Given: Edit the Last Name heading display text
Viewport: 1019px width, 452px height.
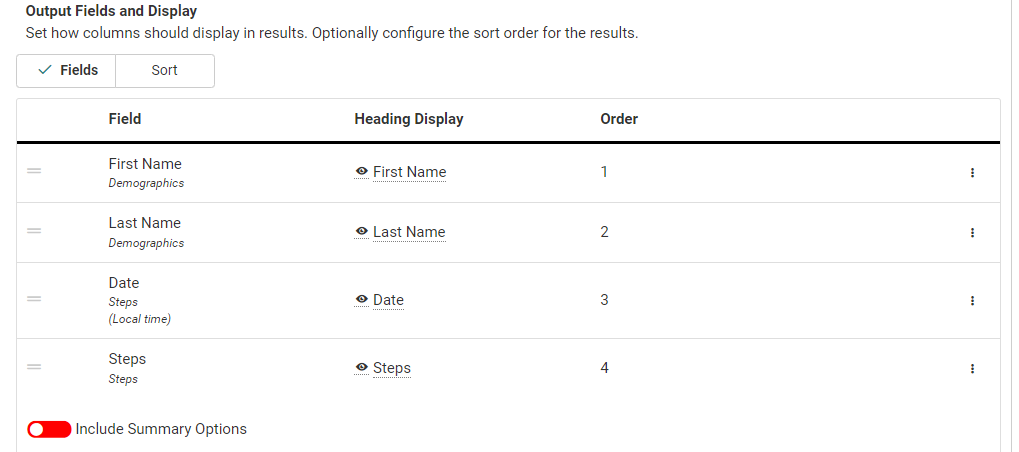Looking at the screenshot, I should pyautogui.click(x=409, y=232).
